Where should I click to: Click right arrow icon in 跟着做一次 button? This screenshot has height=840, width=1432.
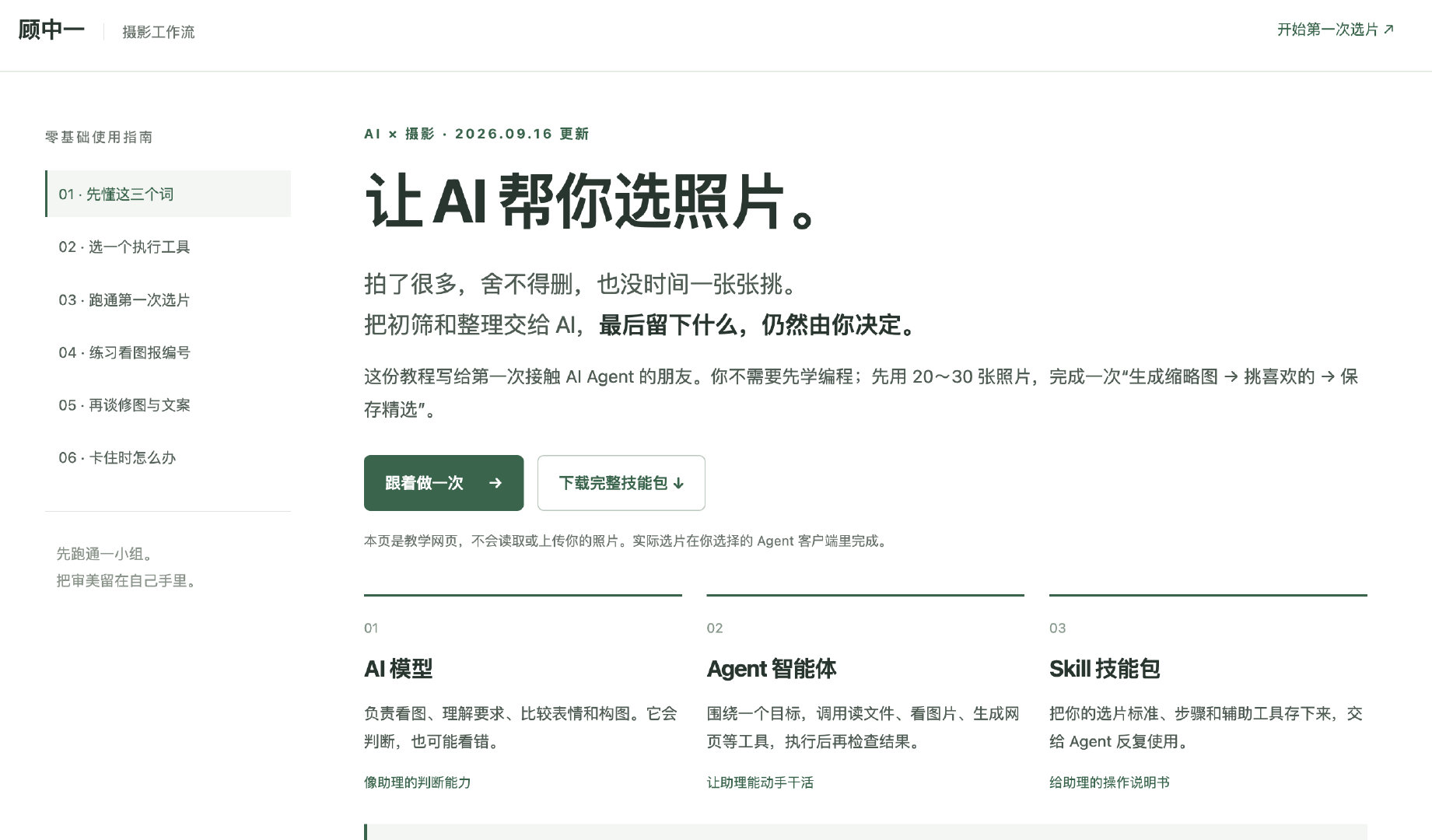(495, 483)
